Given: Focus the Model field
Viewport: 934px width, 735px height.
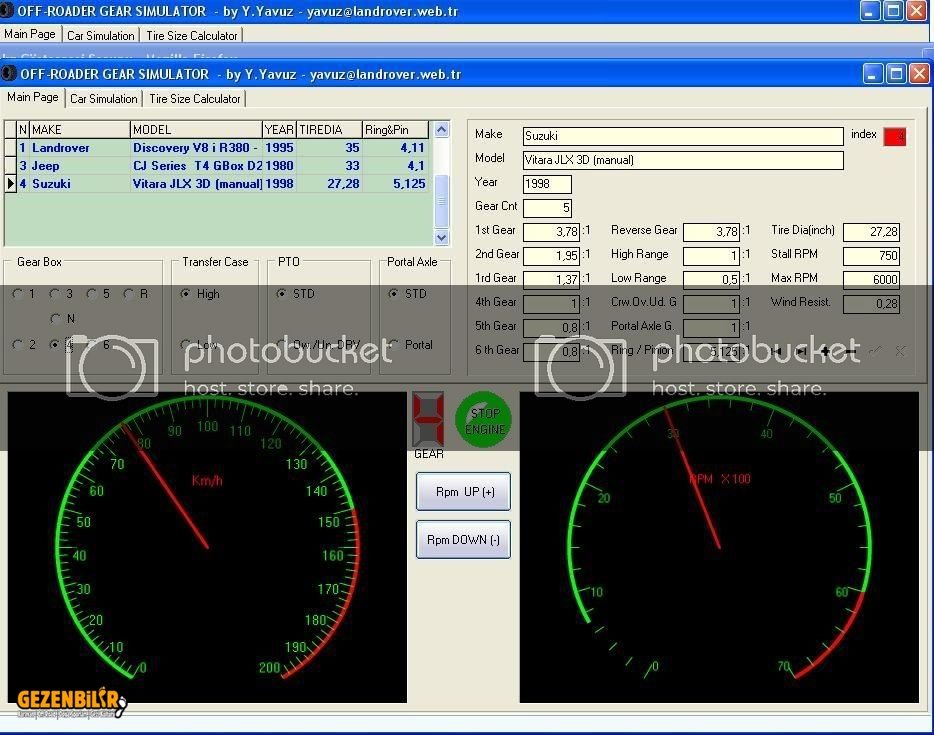Looking at the screenshot, I should 683,160.
